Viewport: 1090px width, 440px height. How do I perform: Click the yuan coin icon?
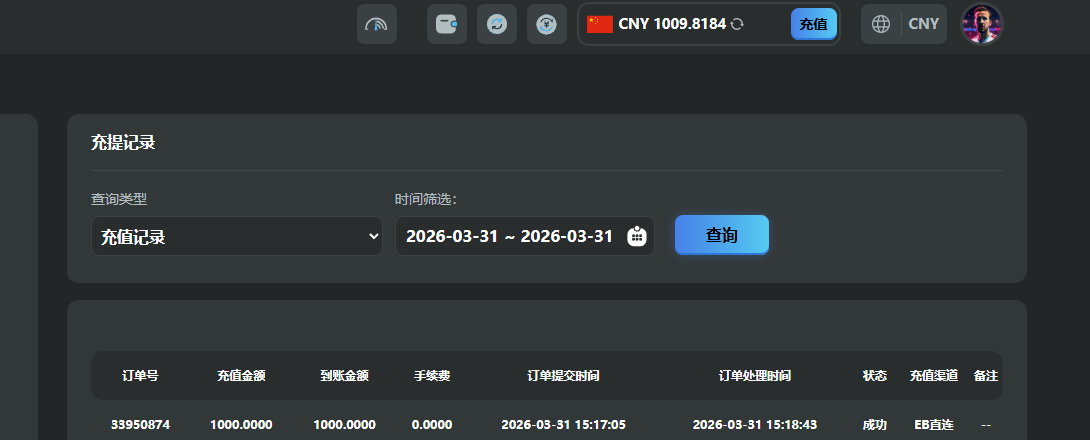(547, 24)
